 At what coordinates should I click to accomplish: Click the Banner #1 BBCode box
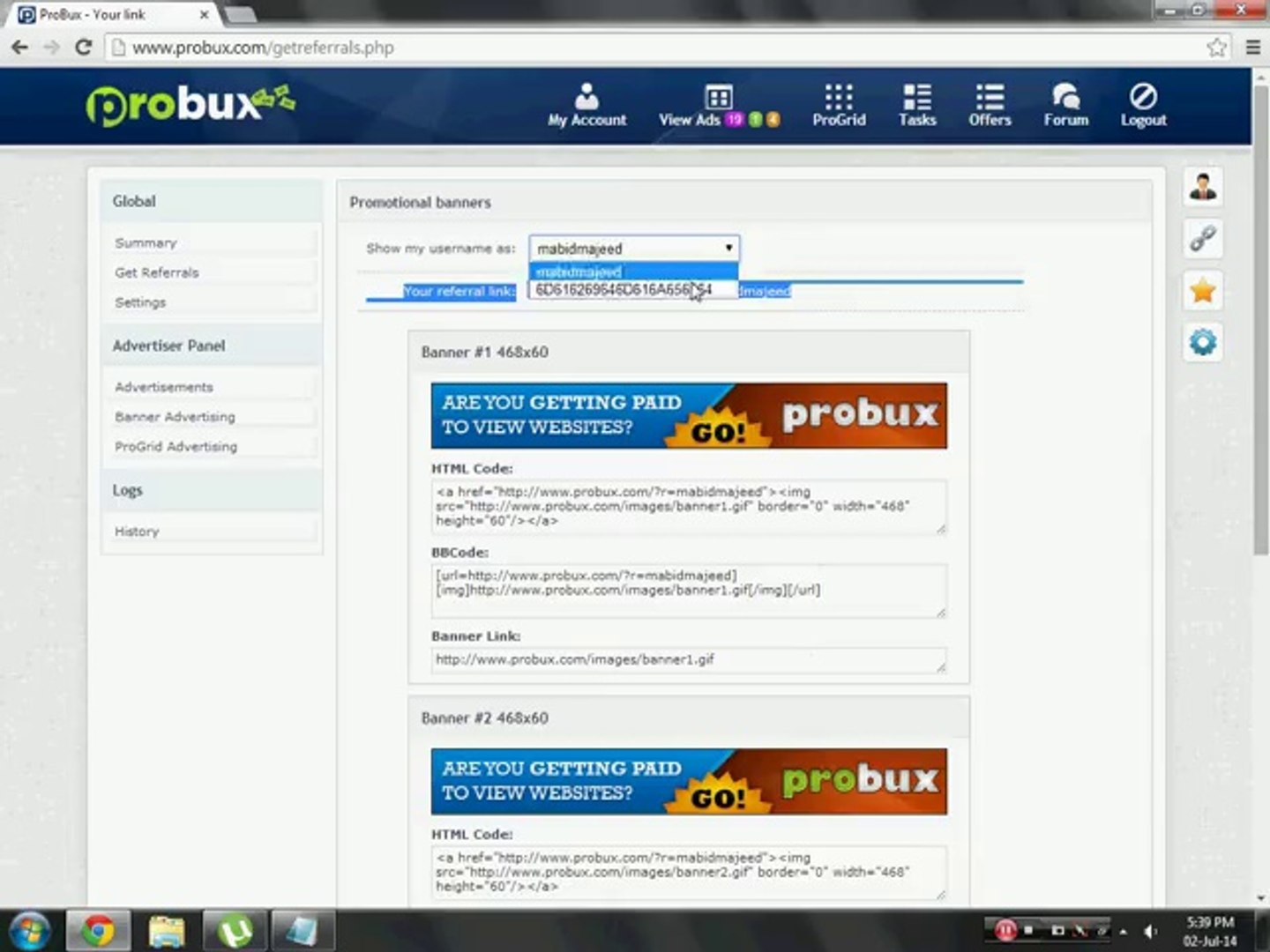689,591
